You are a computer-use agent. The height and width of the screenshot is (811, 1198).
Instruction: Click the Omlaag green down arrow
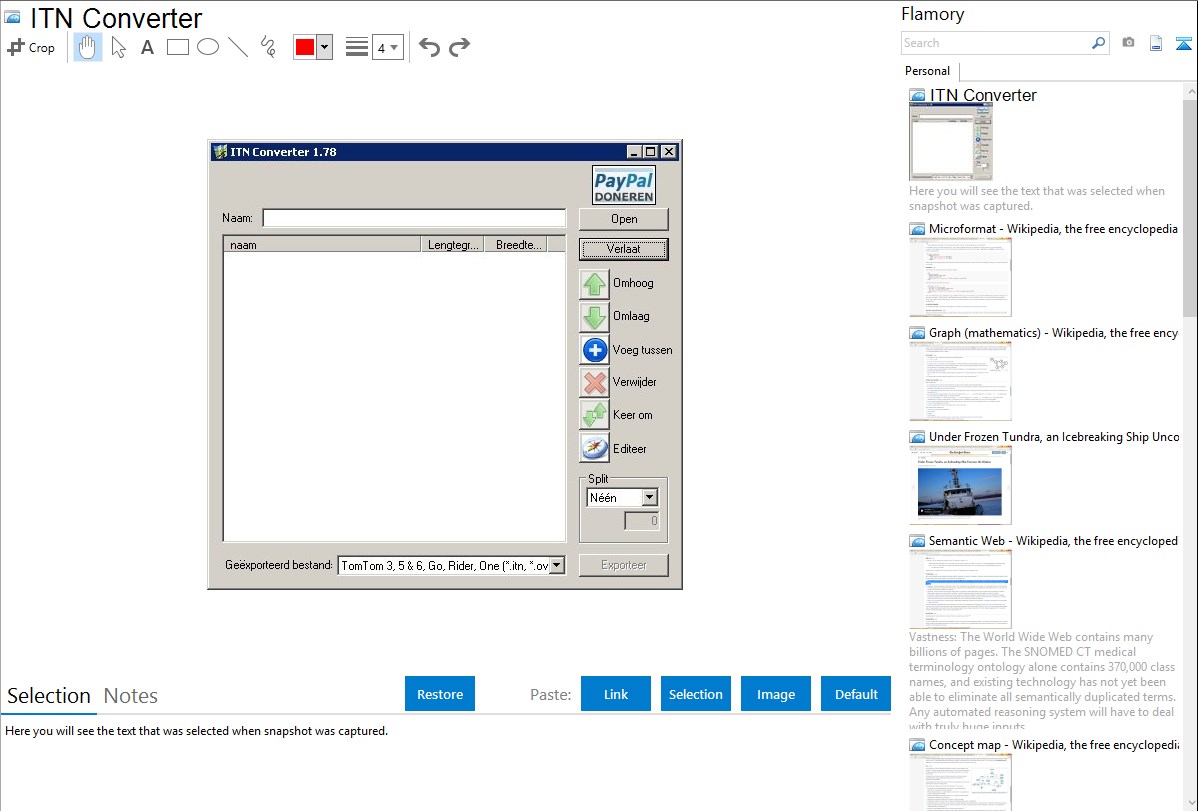(594, 316)
